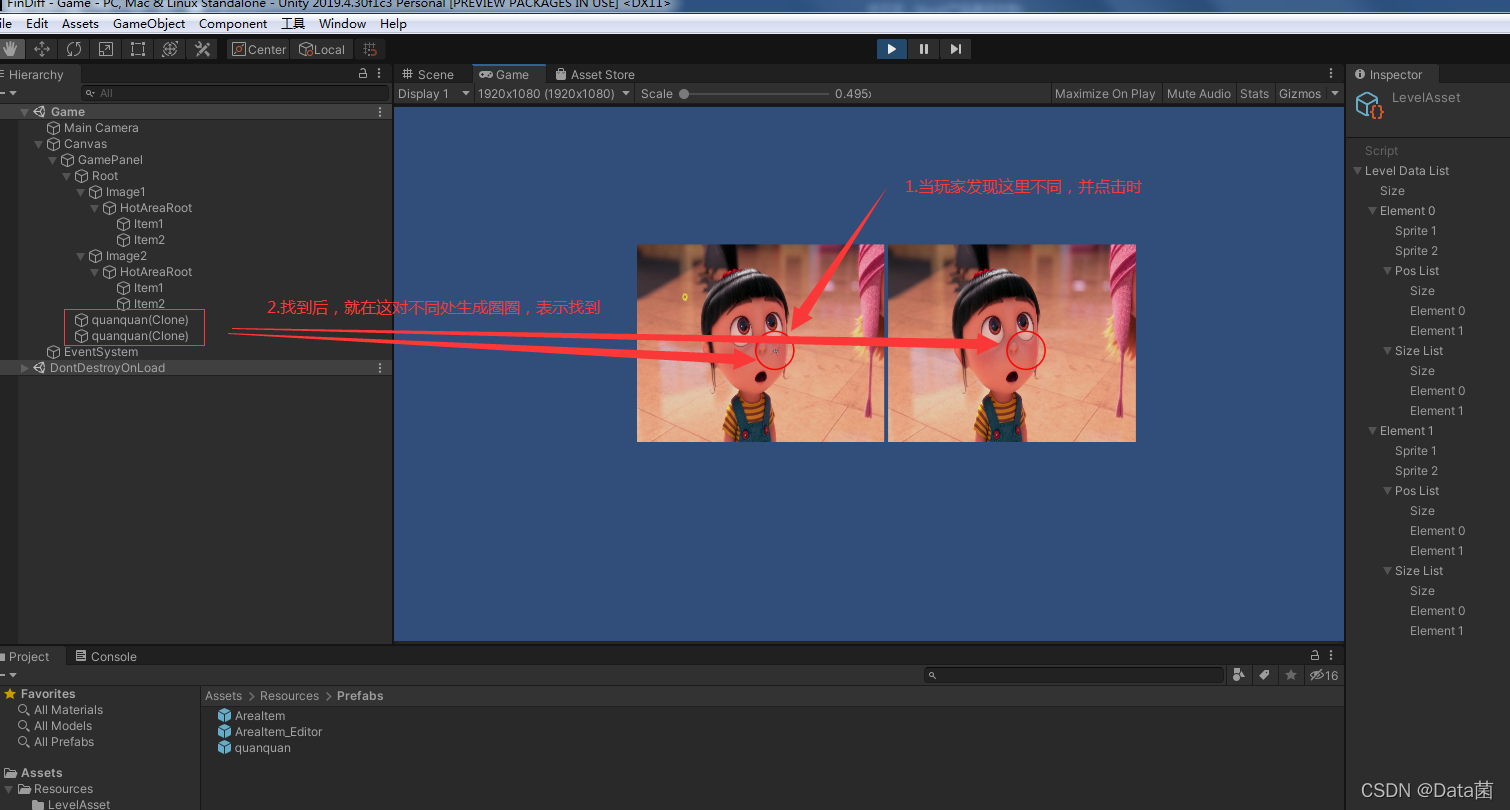
Task: Select the Rotate tool
Action: (74, 49)
